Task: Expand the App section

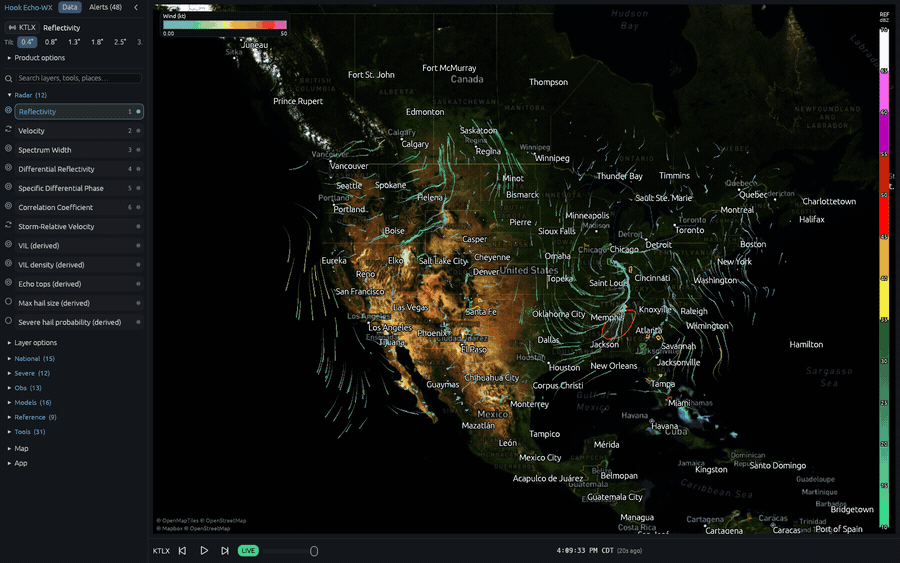Action: pos(17,463)
